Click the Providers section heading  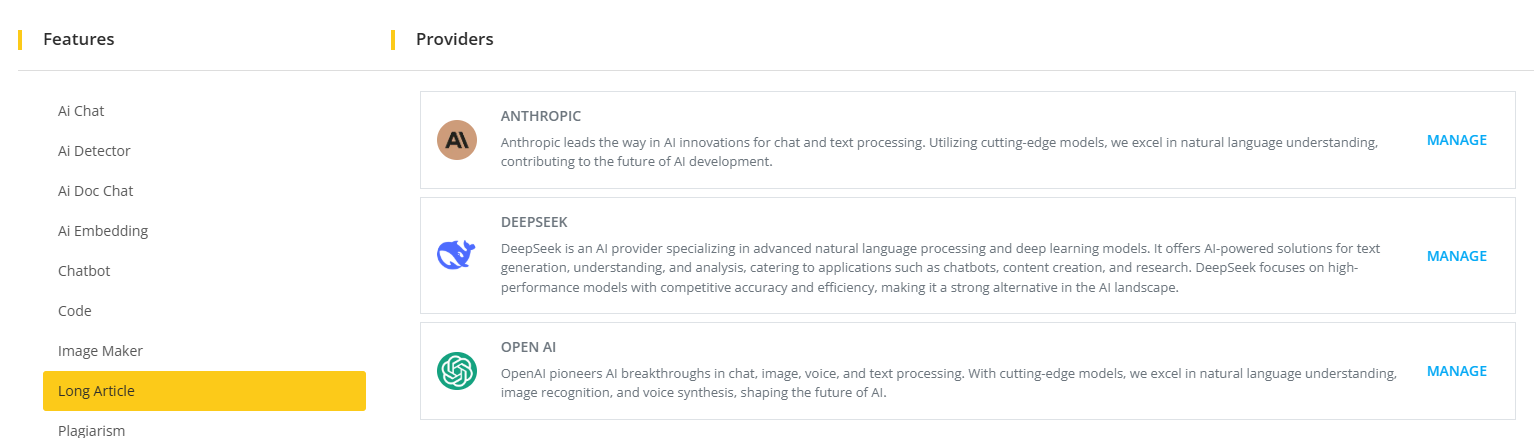[x=454, y=39]
